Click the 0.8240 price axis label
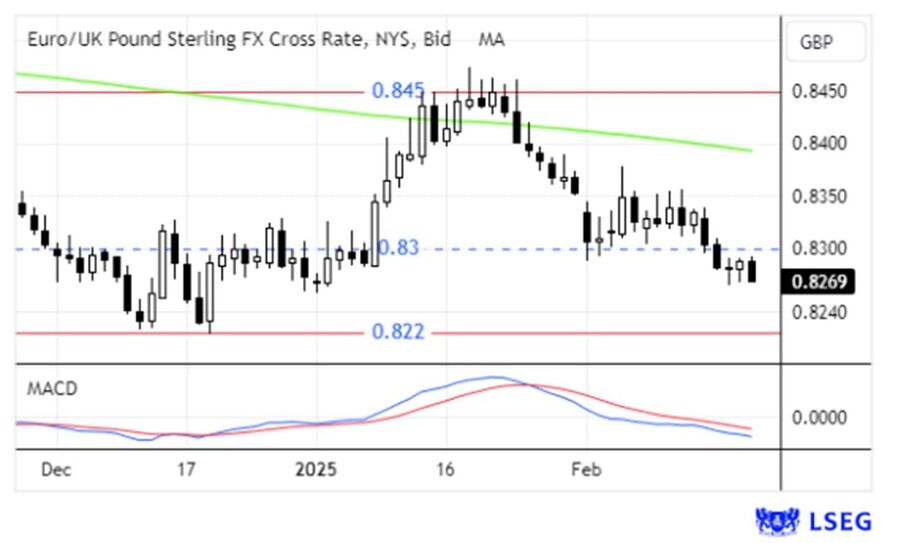This screenshot has width=900, height=543. [x=819, y=312]
